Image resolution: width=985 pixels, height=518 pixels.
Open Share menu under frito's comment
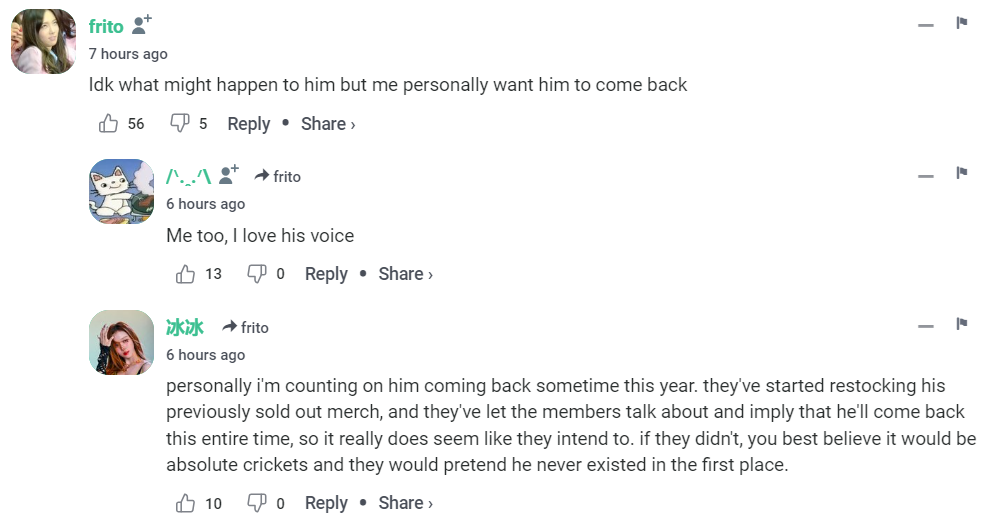click(327, 124)
